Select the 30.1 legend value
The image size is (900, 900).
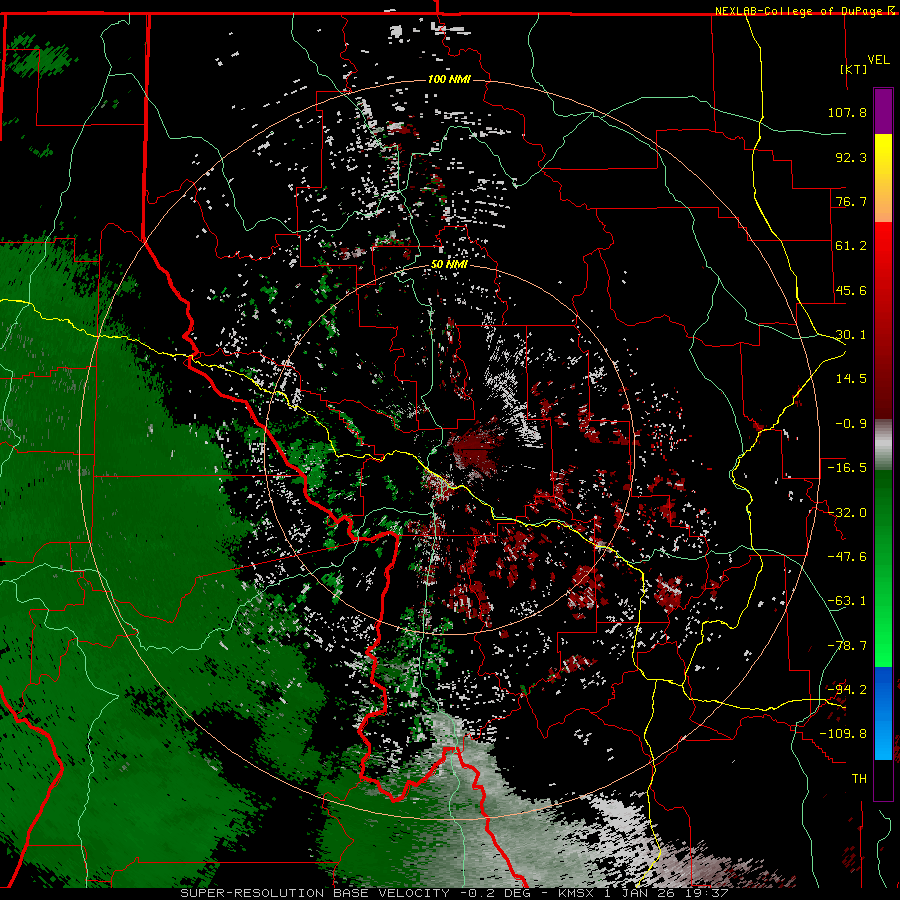pos(851,335)
